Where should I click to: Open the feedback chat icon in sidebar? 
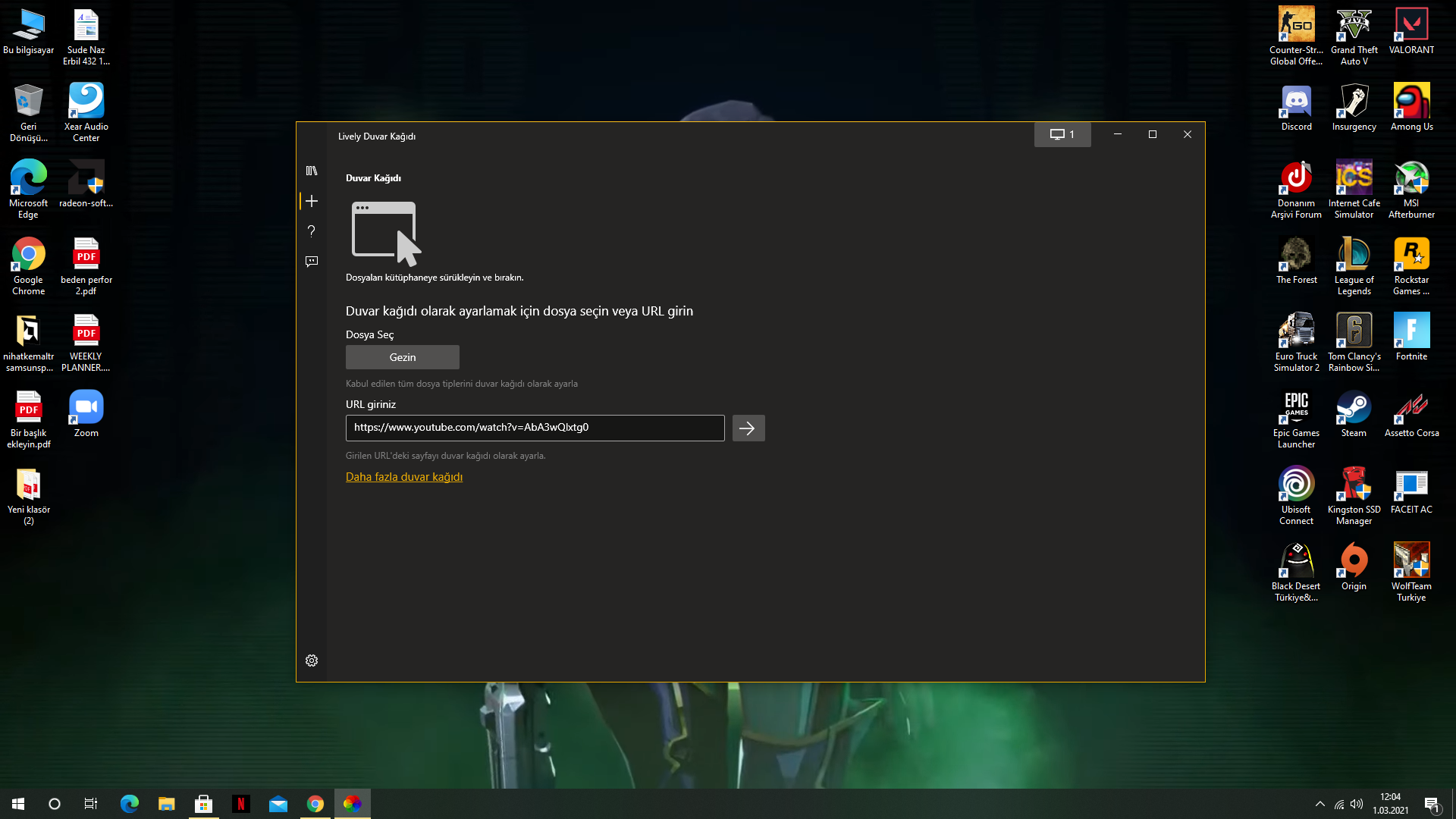(312, 262)
